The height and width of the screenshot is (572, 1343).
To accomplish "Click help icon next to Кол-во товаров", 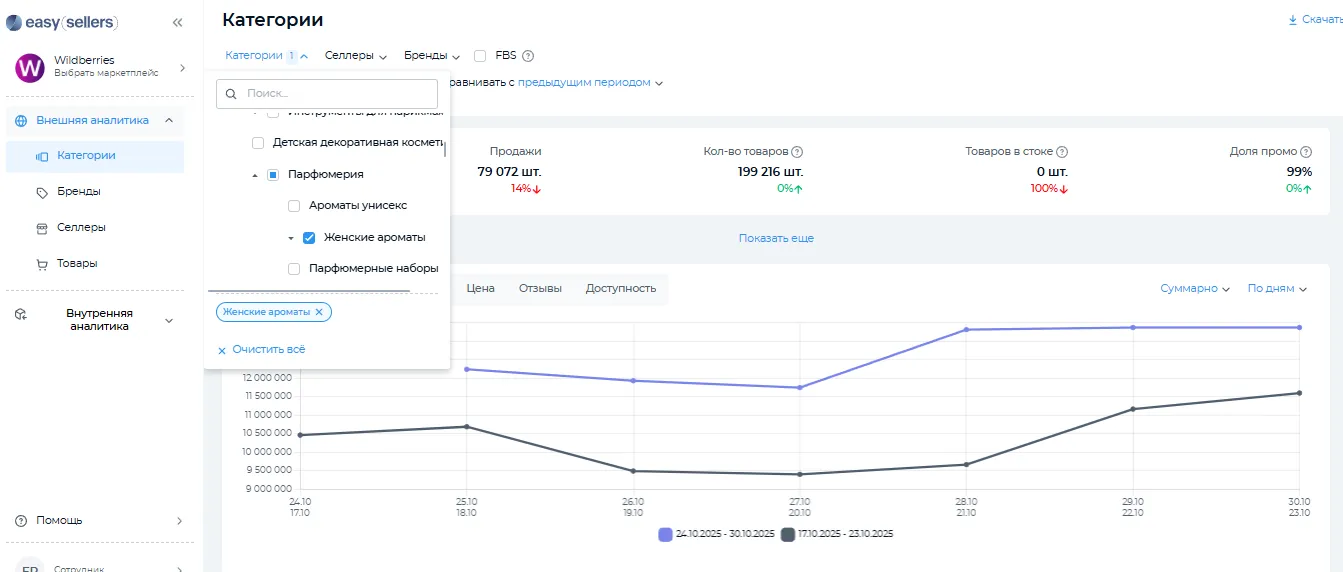I will 797,152.
